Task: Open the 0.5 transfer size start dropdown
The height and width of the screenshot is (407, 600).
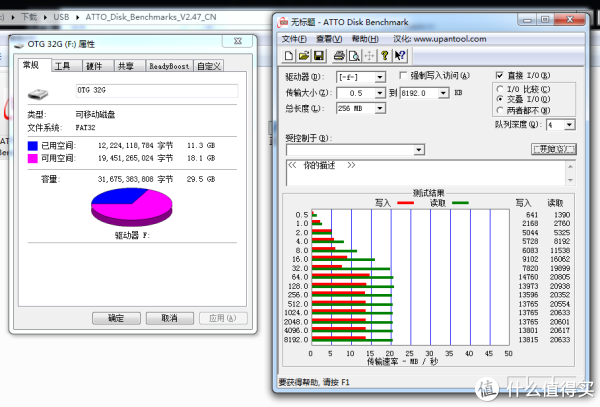Action: pyautogui.click(x=380, y=93)
